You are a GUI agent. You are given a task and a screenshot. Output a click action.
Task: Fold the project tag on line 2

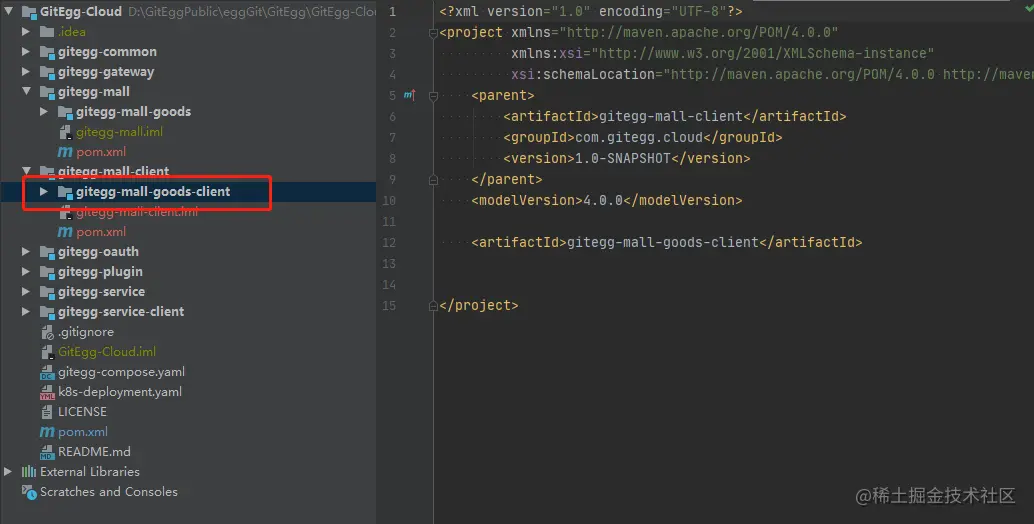tap(433, 33)
